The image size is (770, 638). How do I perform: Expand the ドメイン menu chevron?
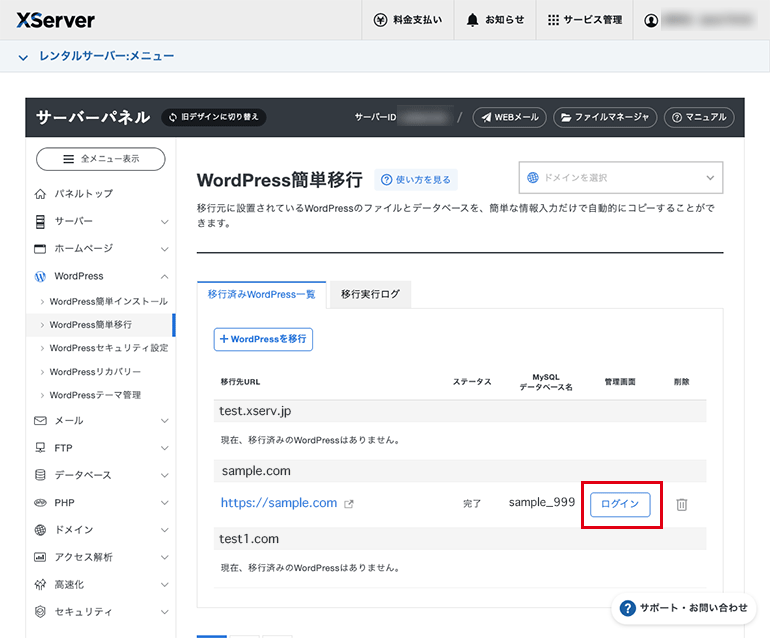pos(165,530)
